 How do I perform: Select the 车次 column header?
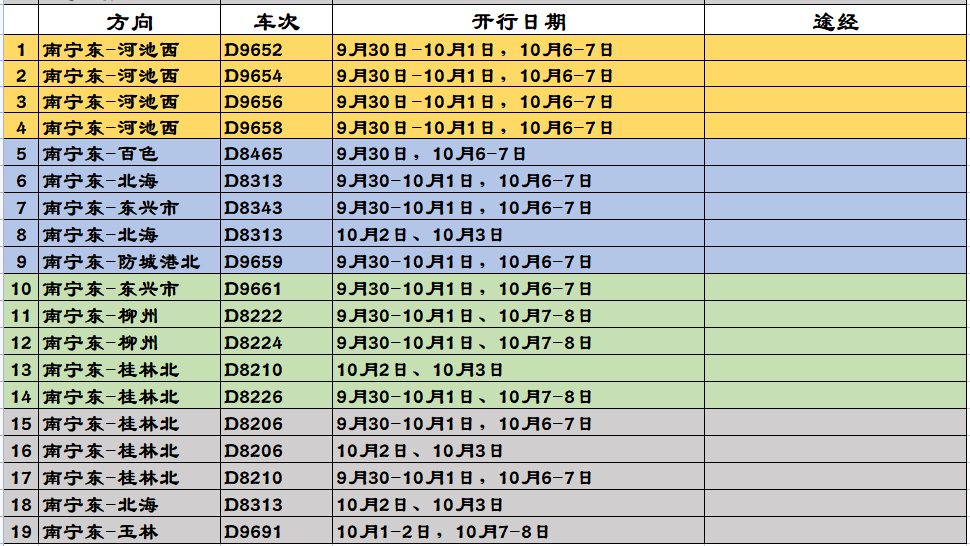coord(275,22)
